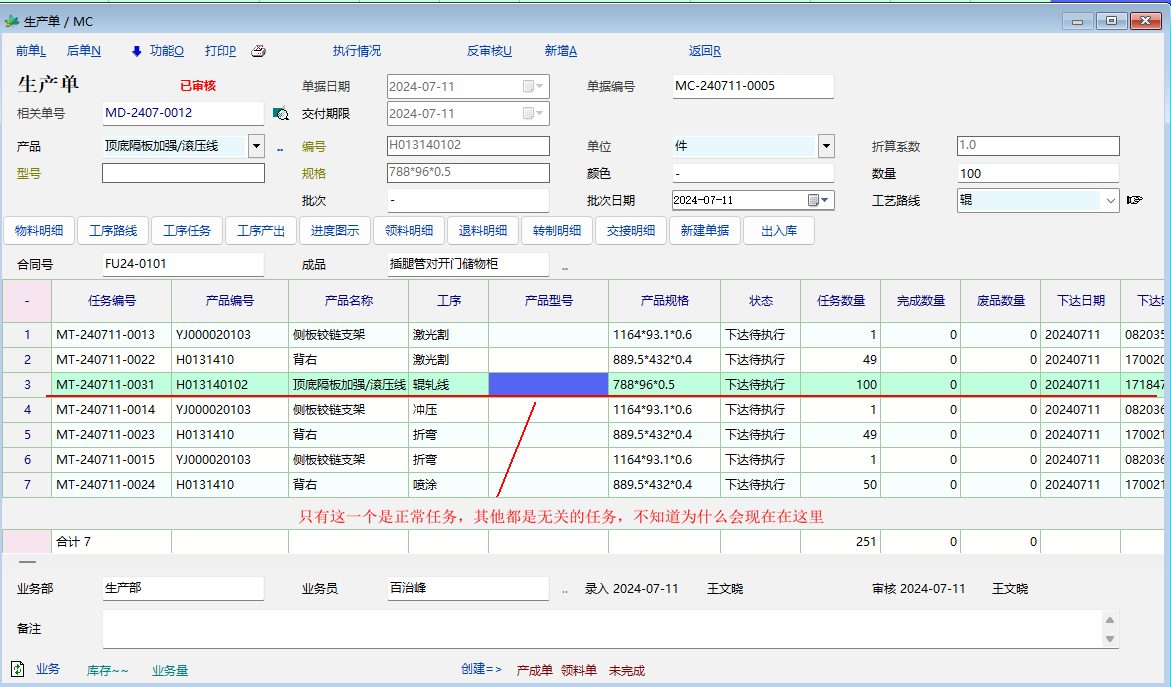Click the 新增A menu item
Screen dimensions: 1171x687
pyautogui.click(x=560, y=51)
